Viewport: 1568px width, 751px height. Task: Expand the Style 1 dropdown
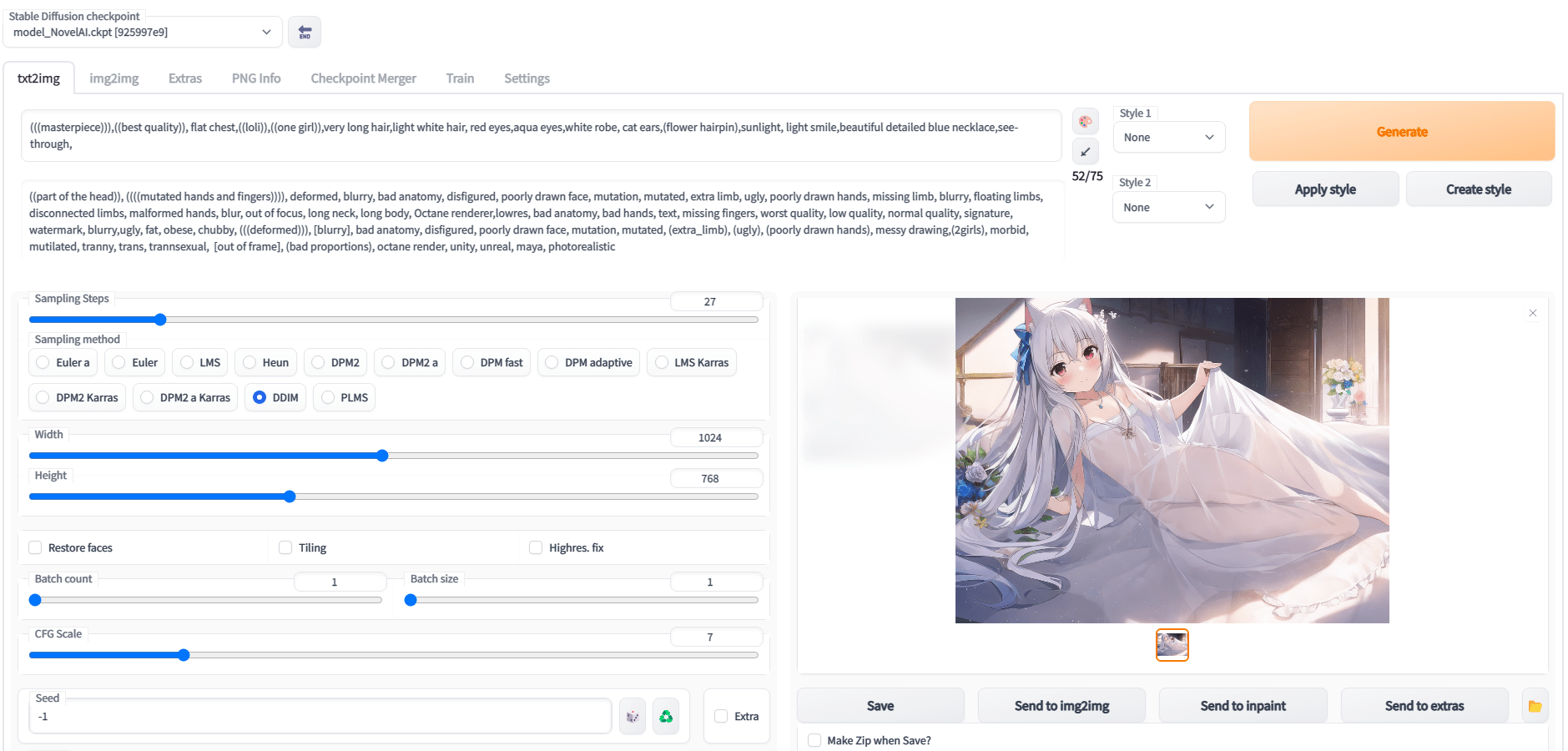[1168, 138]
